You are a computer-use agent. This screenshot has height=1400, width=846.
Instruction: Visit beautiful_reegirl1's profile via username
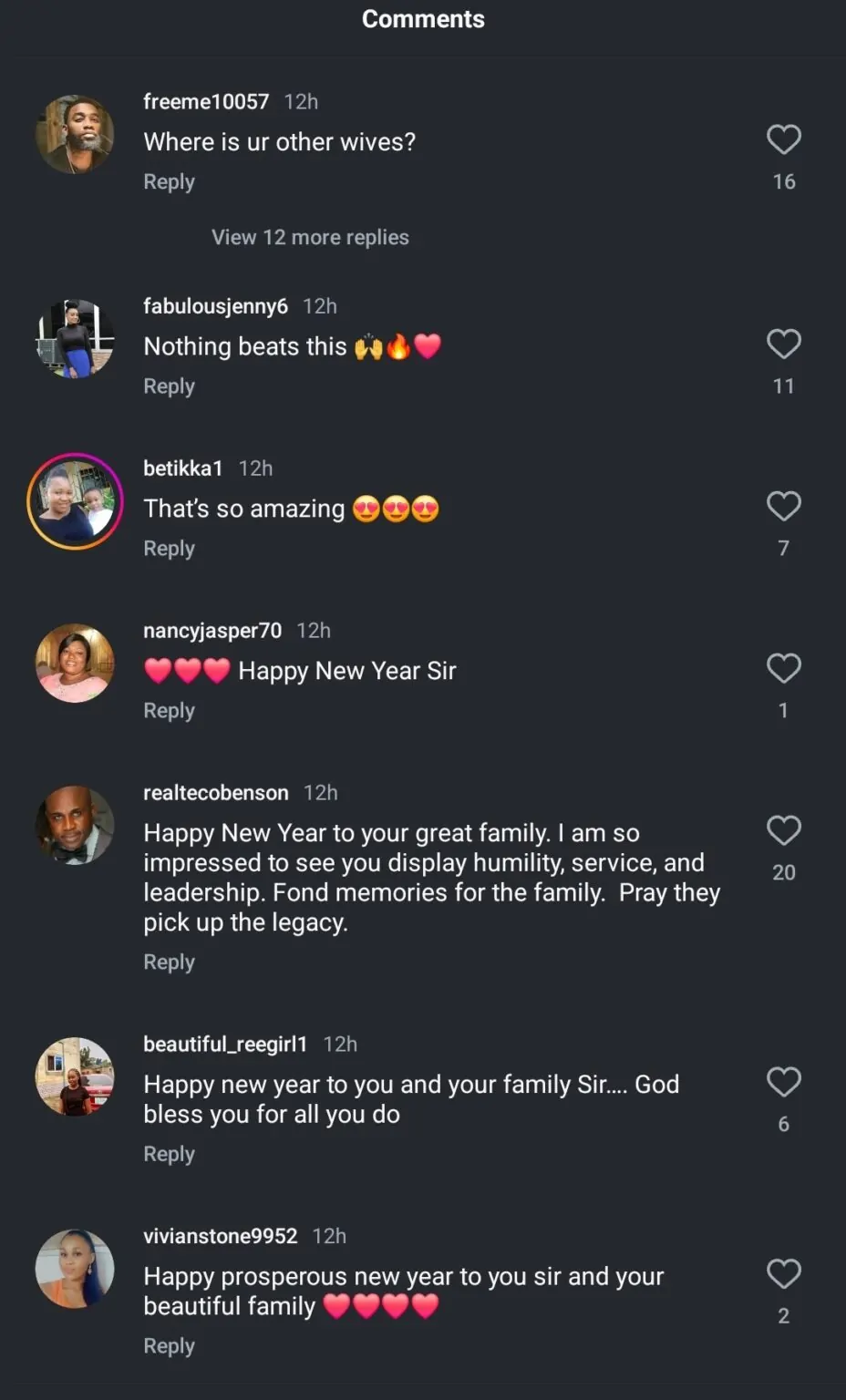point(225,1045)
